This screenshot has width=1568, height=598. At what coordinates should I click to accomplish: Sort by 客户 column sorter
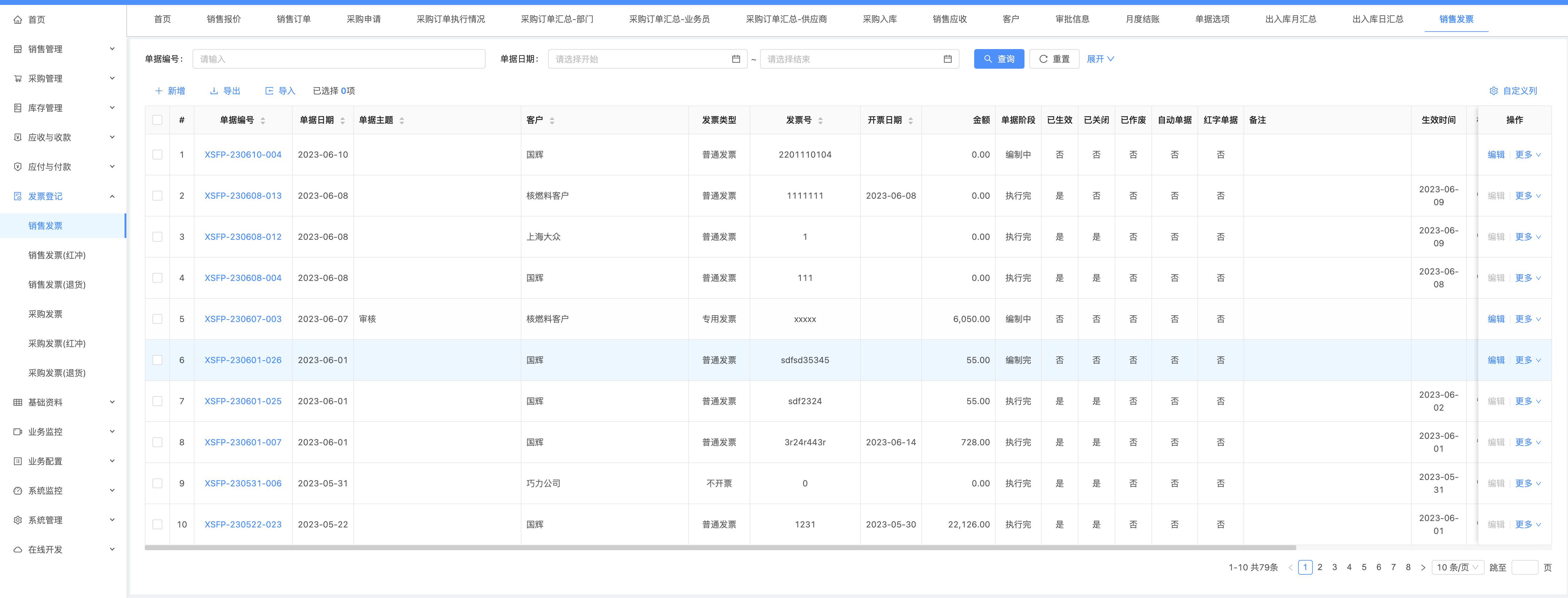(x=552, y=121)
